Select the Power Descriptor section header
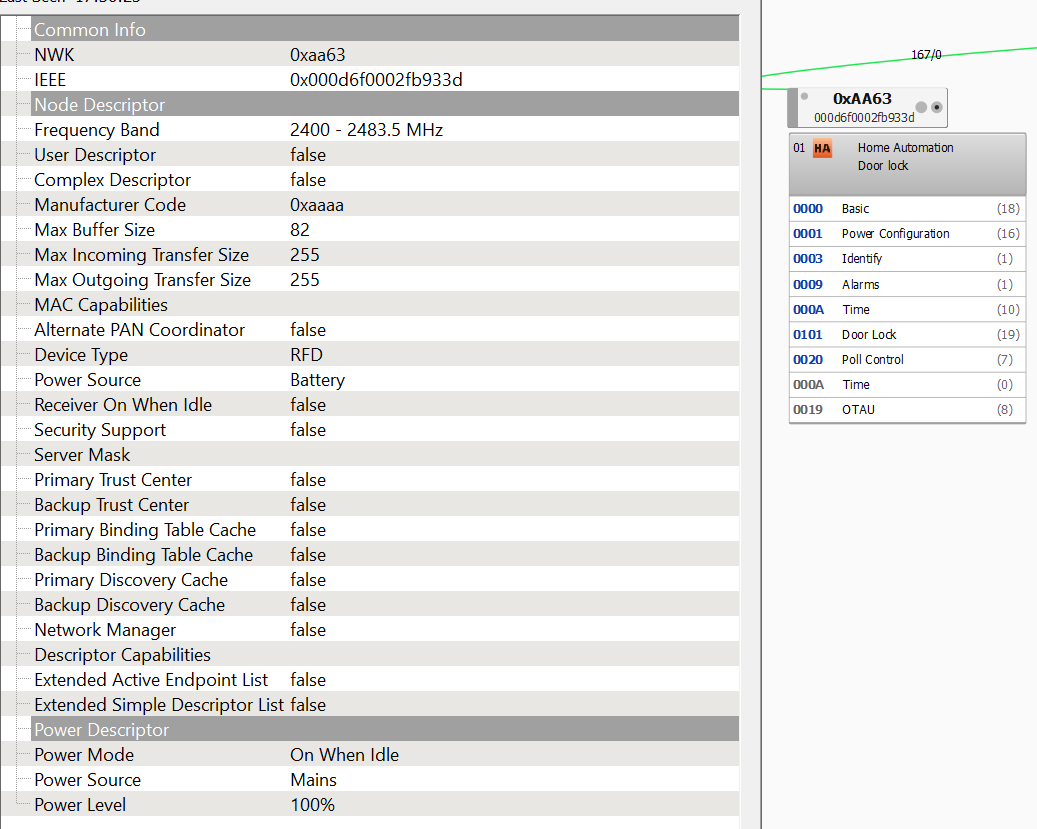Image resolution: width=1037 pixels, height=829 pixels. (385, 730)
